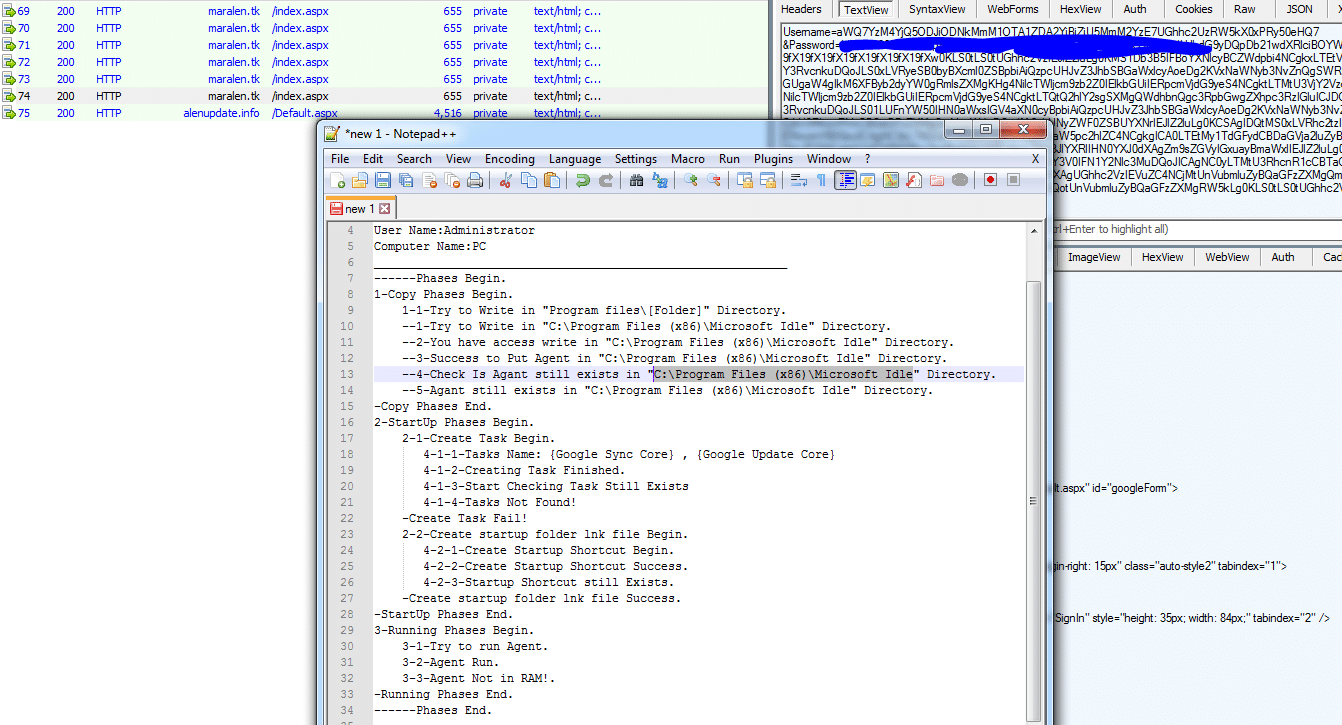Image resolution: width=1342 pixels, height=725 pixels.
Task: Click '/Default.aspx' URL in Fiddler session list
Action: (304, 113)
